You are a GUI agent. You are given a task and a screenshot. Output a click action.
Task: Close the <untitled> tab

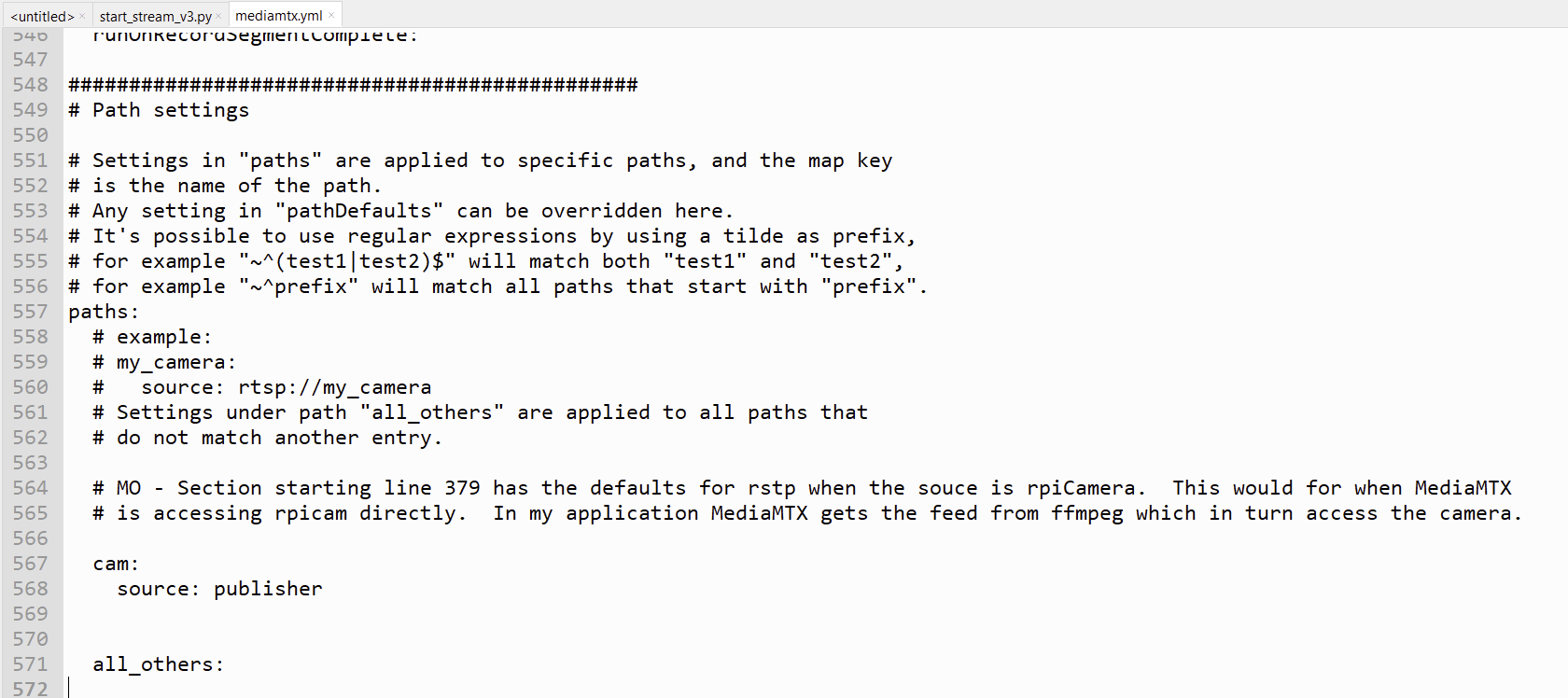pos(82,16)
